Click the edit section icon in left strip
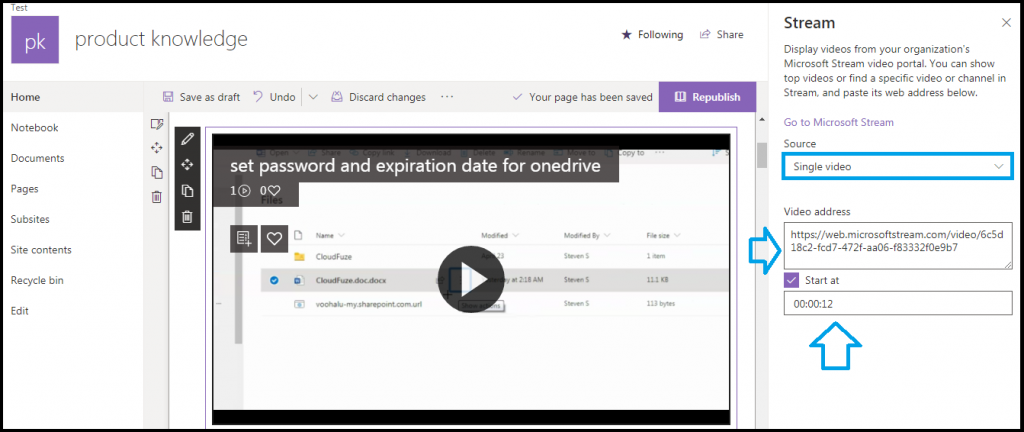1024x432 pixels. click(157, 124)
